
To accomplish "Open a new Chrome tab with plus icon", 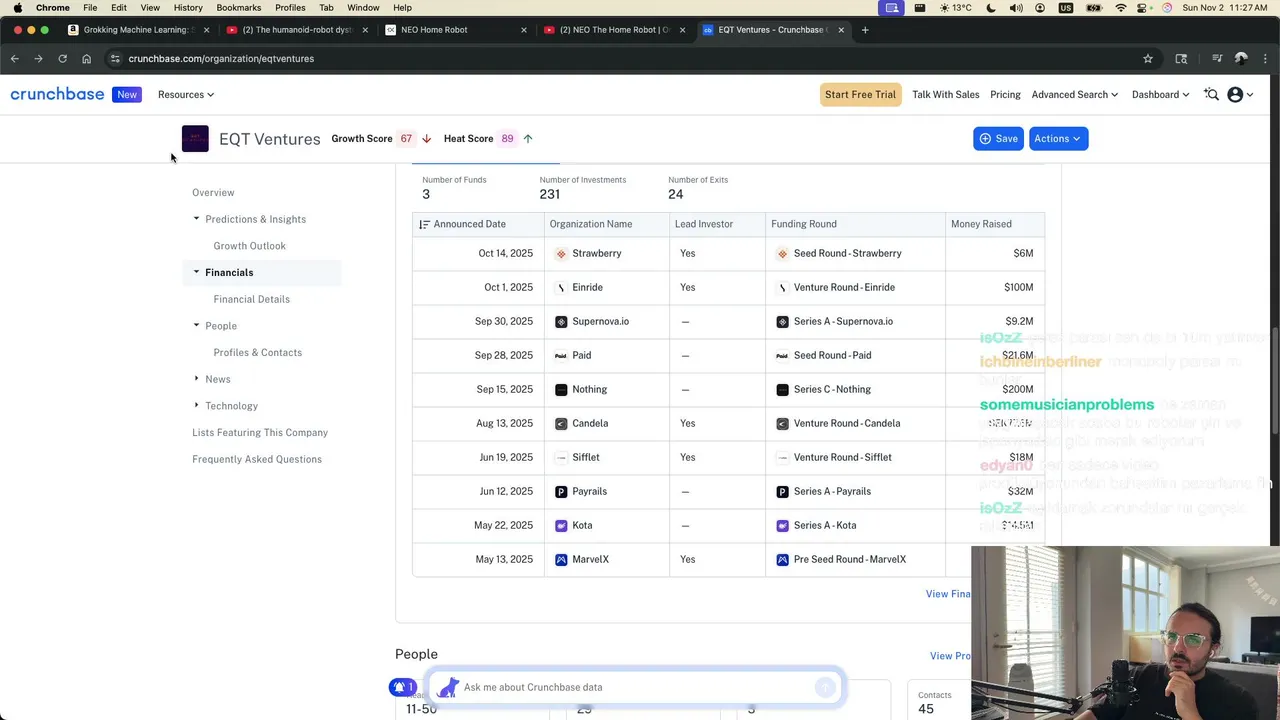I will pyautogui.click(x=865, y=30).
